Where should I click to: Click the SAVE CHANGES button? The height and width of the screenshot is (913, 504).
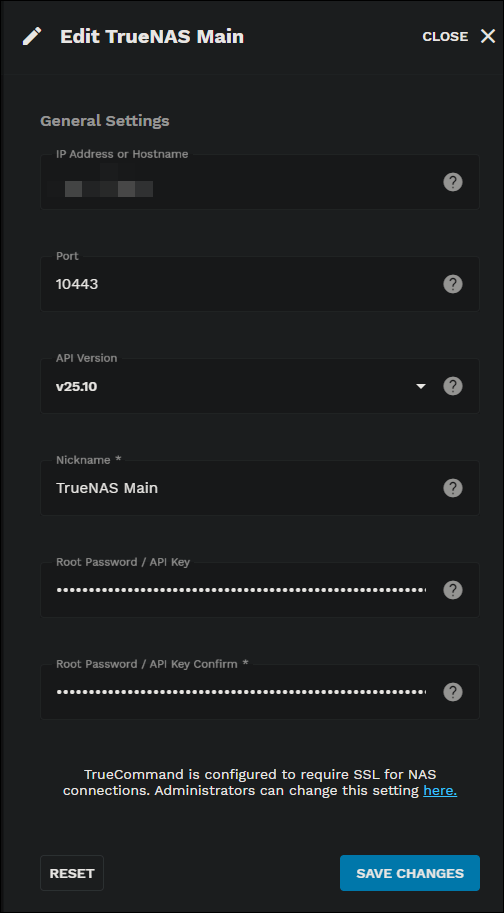[x=410, y=873]
